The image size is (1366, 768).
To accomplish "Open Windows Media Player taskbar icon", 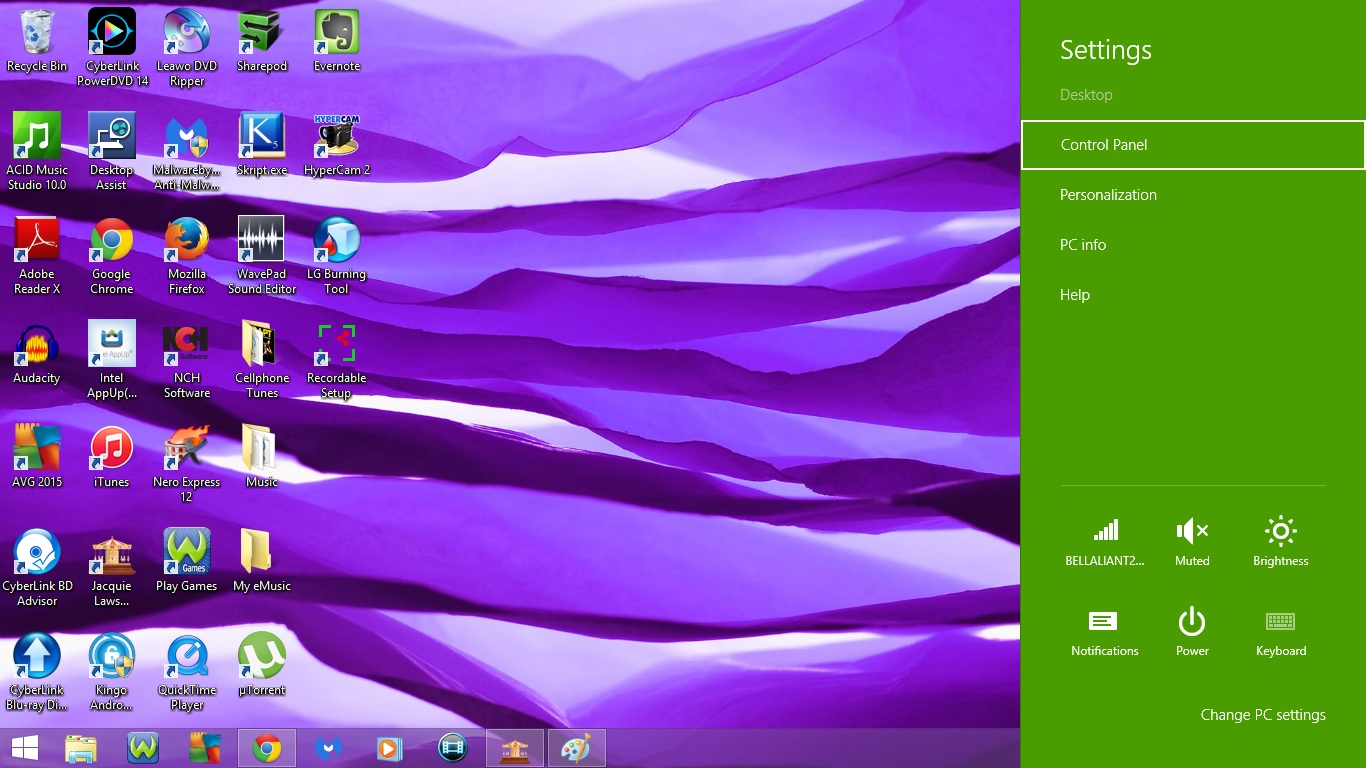I will (391, 748).
